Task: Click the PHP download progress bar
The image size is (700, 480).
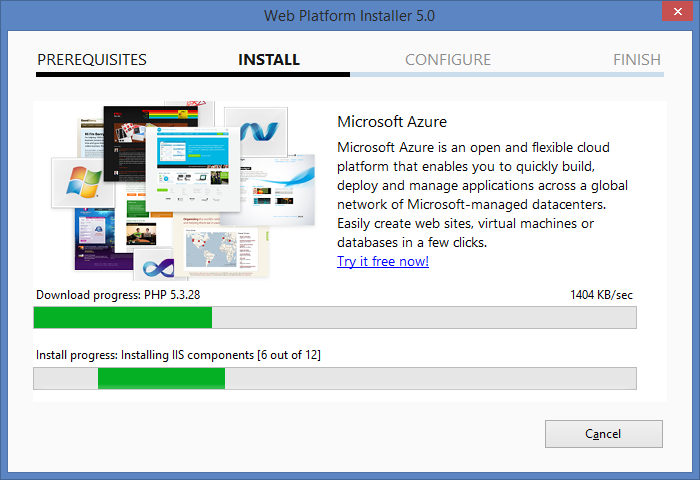Action: point(335,317)
